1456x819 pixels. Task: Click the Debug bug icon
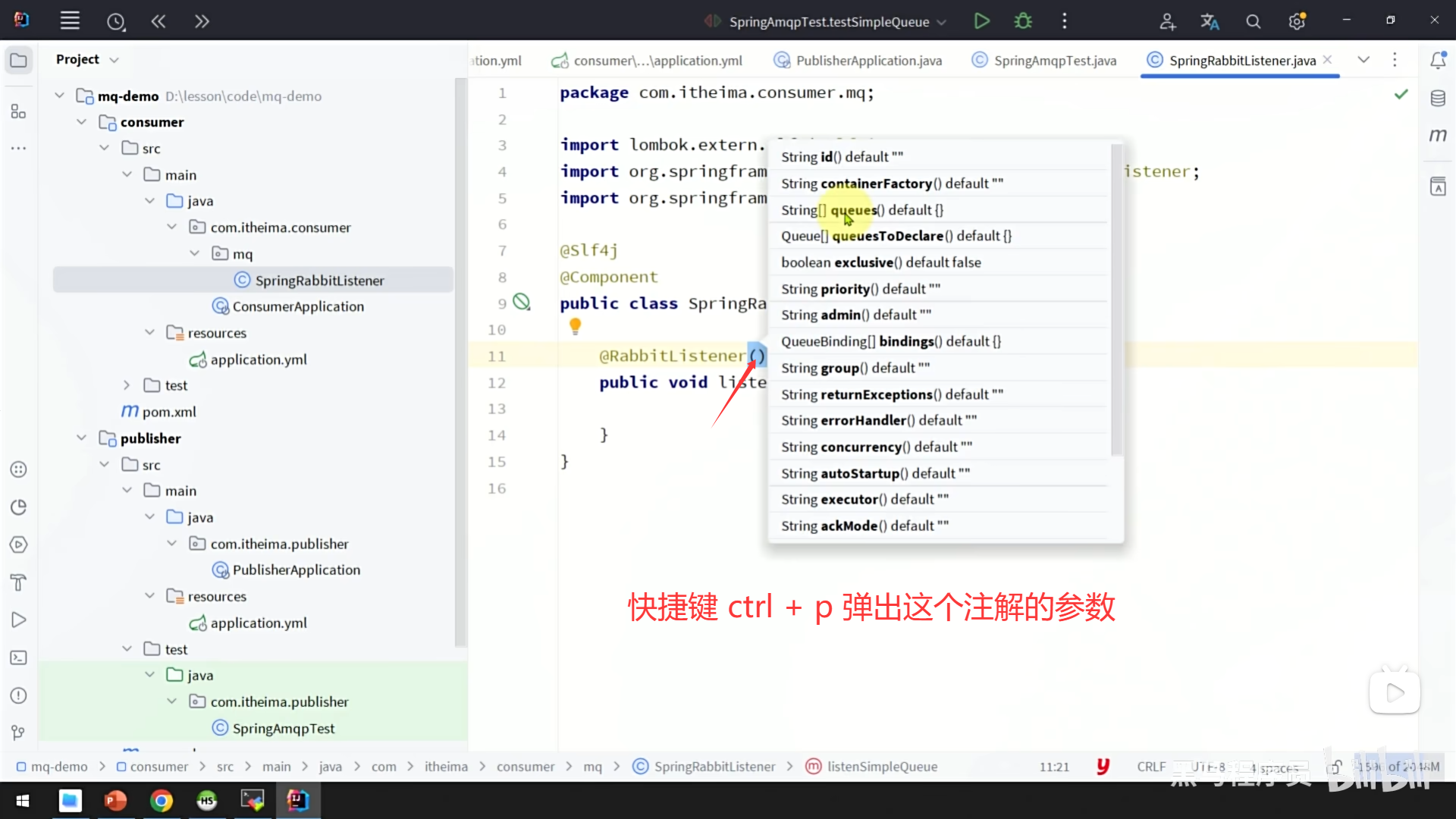tap(1023, 21)
